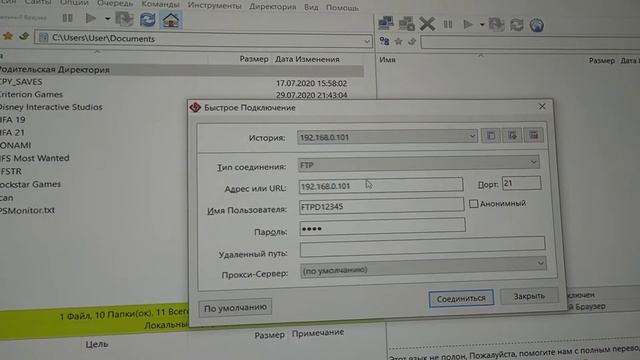The image size is (640, 360).
Task: Expand the История dropdown
Action: (472, 136)
